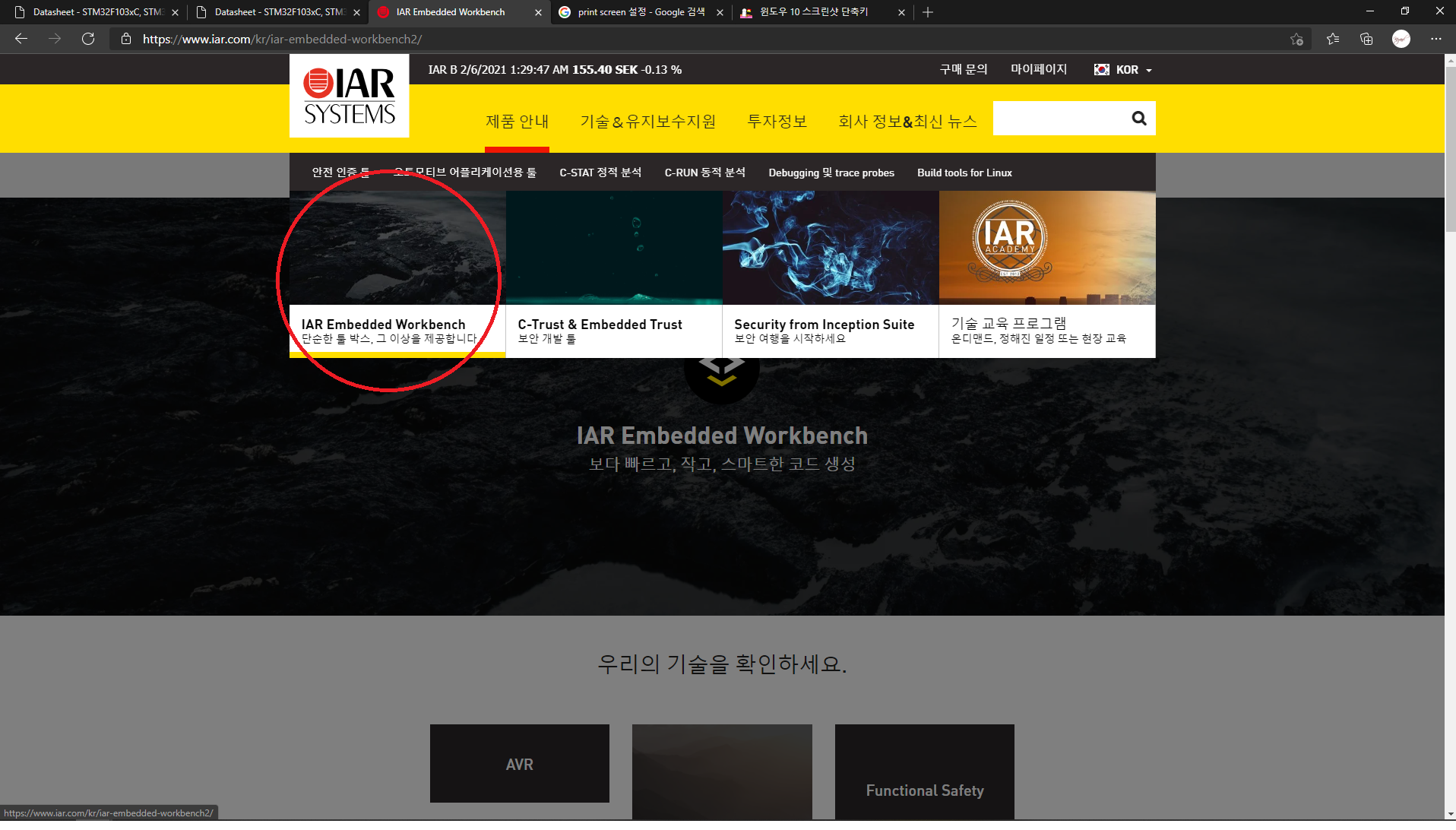1456x830 pixels.
Task: Click the 마이페이지 link
Action: click(1039, 69)
